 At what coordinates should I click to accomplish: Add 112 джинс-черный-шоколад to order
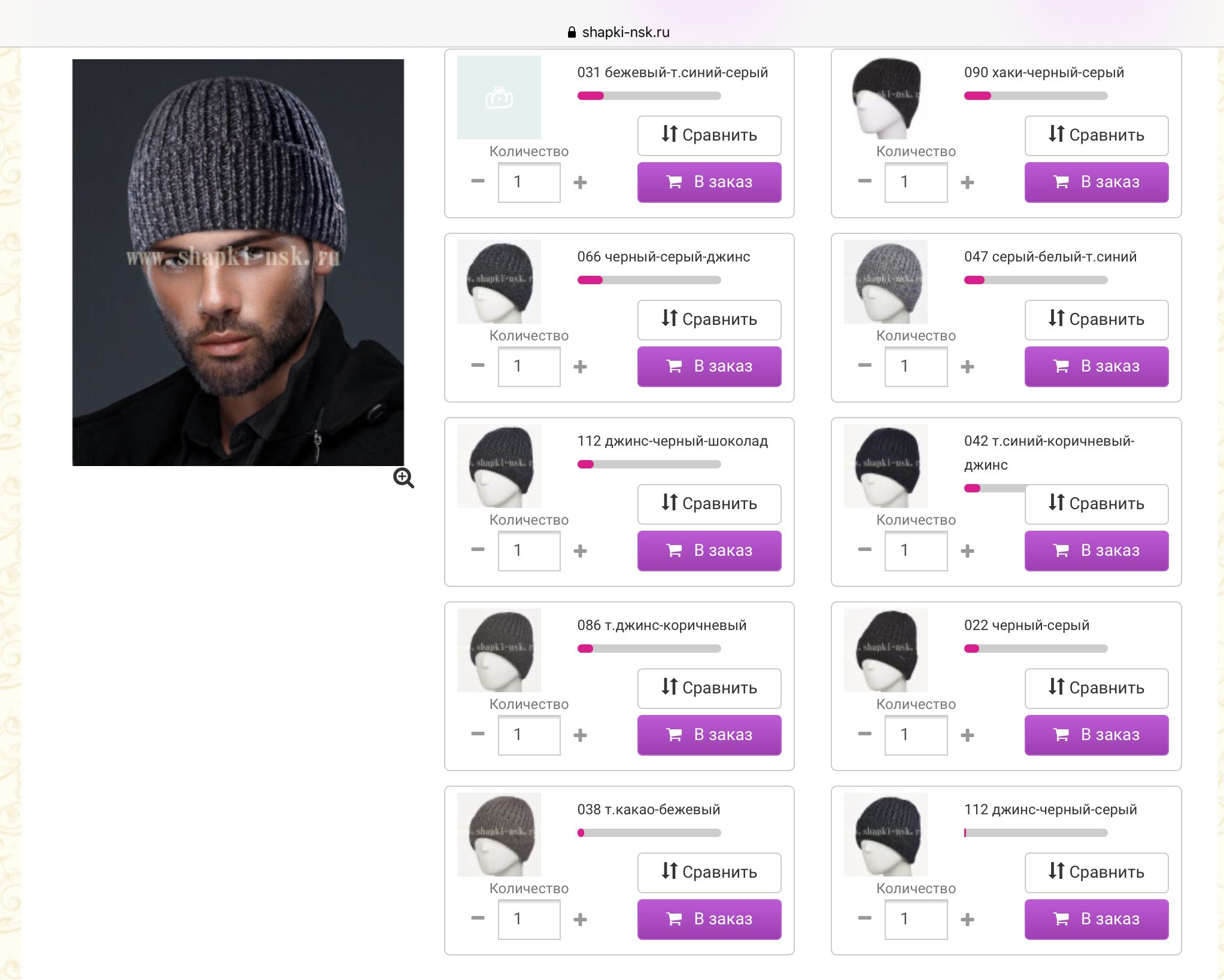tap(709, 550)
